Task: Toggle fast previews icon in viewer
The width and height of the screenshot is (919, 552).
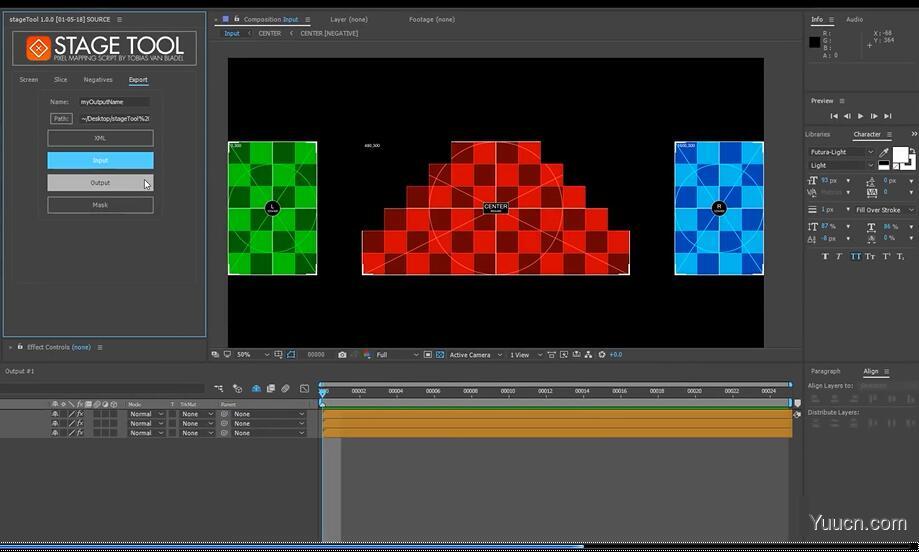Action: (x=564, y=355)
